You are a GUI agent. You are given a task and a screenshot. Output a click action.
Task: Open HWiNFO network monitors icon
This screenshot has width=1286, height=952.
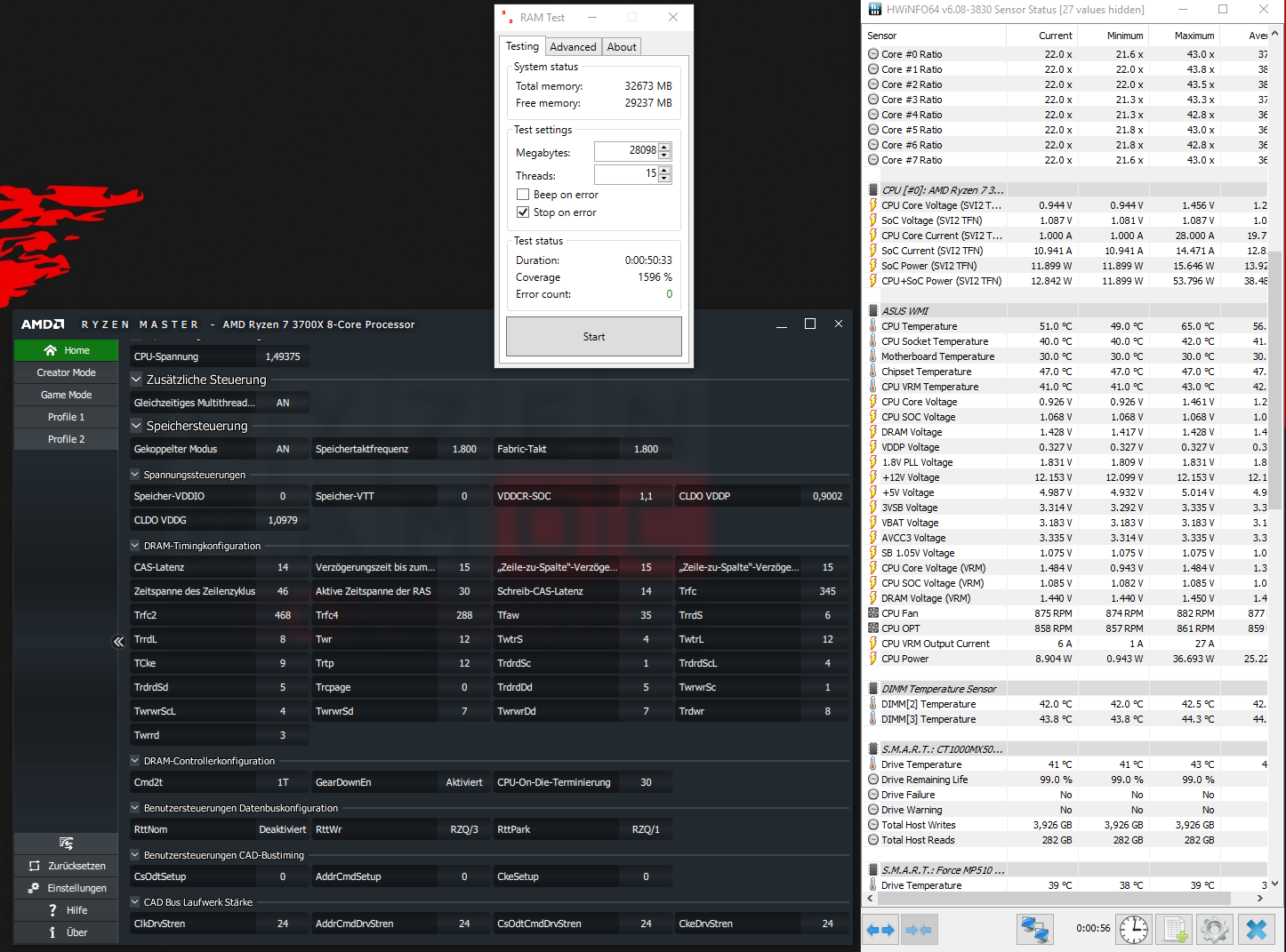pos(1035,929)
